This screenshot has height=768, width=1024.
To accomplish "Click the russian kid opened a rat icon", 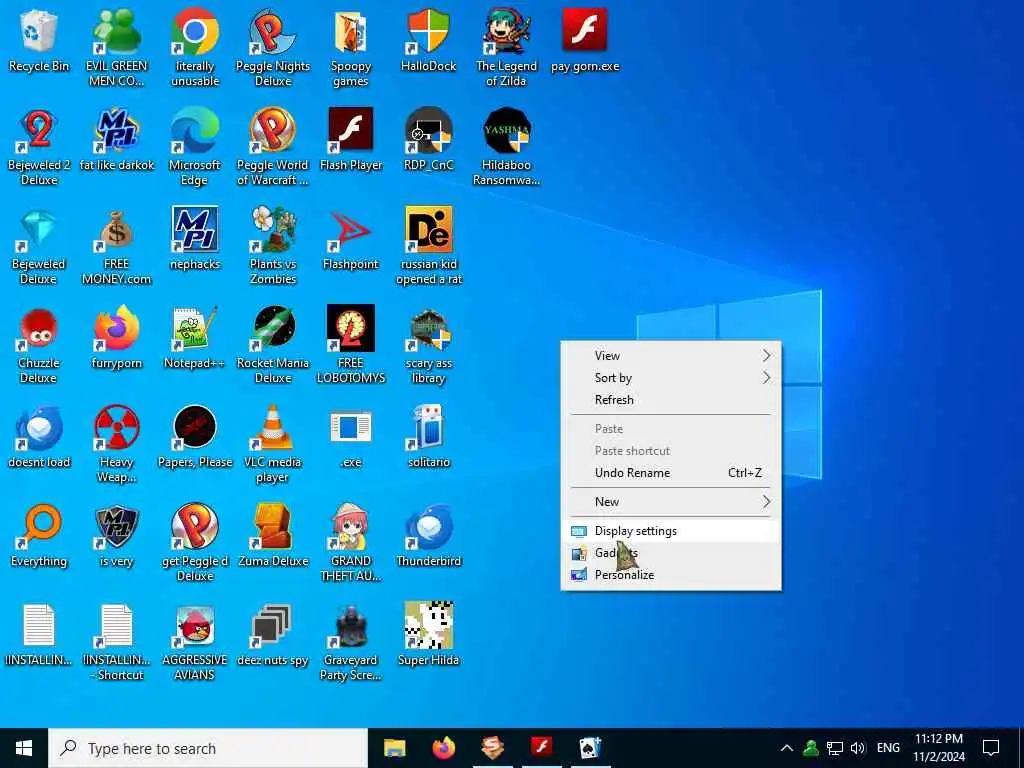I will [x=428, y=246].
